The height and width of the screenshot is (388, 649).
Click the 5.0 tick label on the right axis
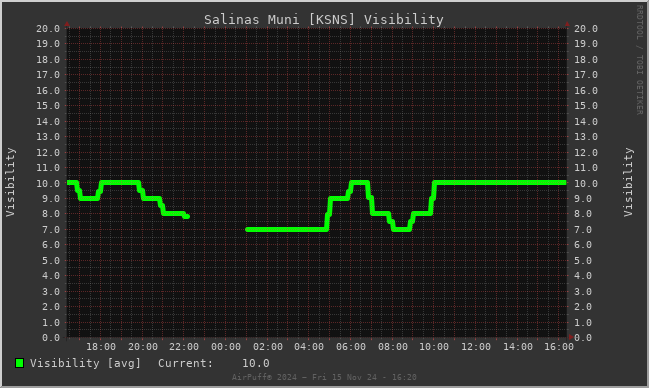(x=583, y=260)
